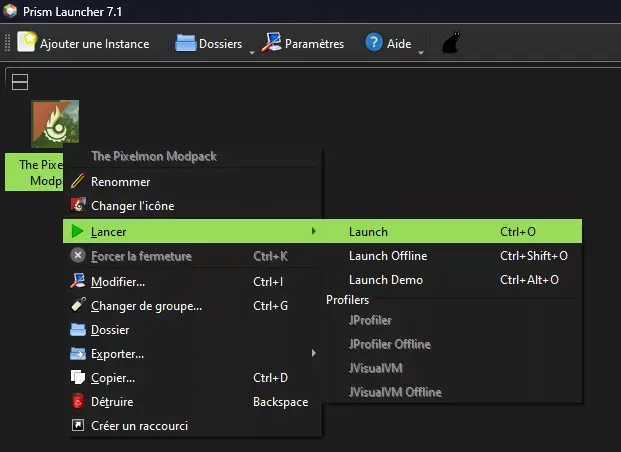
Task: Select Copier... in the context menu
Action: tap(192, 378)
